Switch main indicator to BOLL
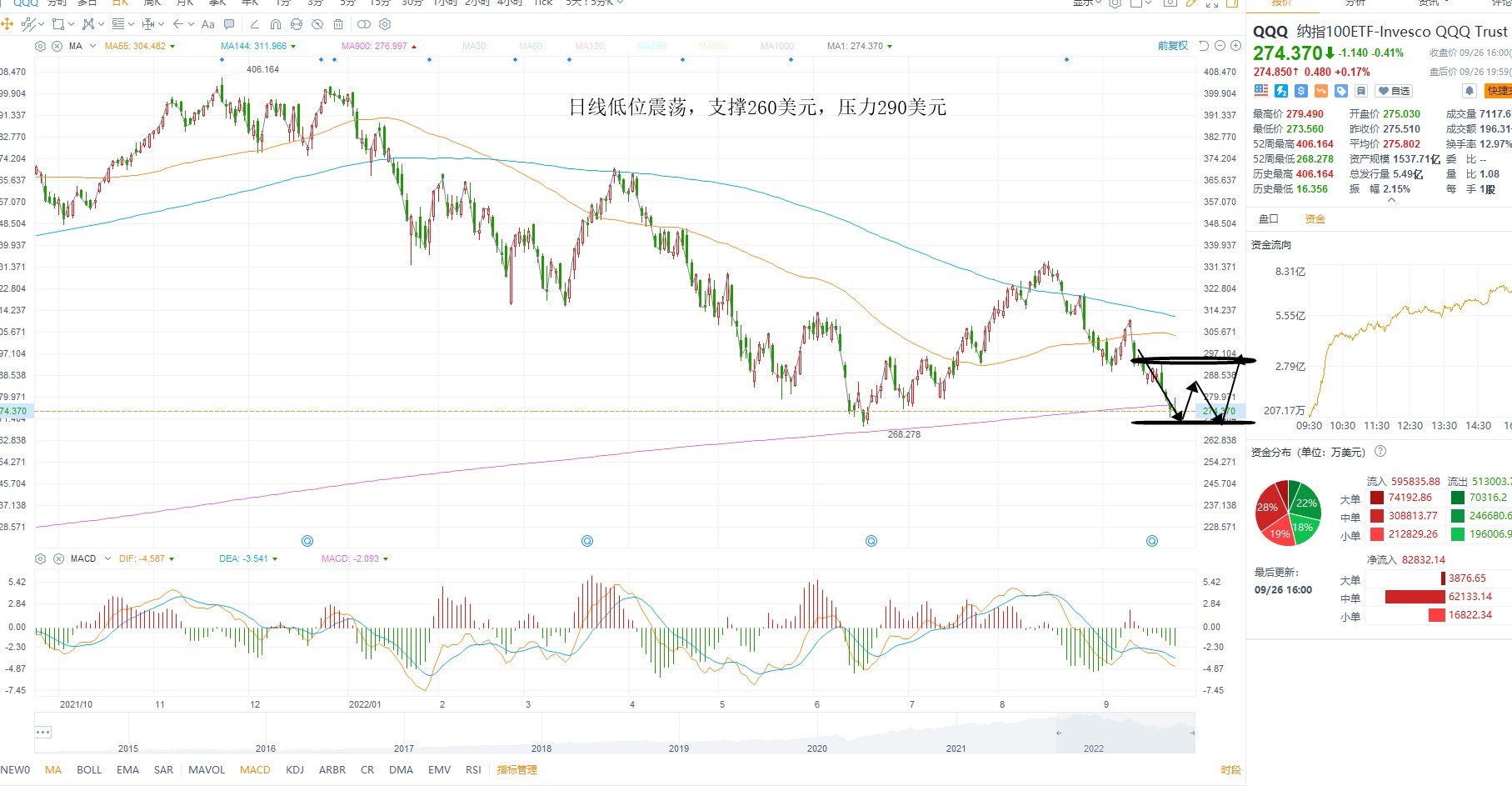 click(x=89, y=770)
